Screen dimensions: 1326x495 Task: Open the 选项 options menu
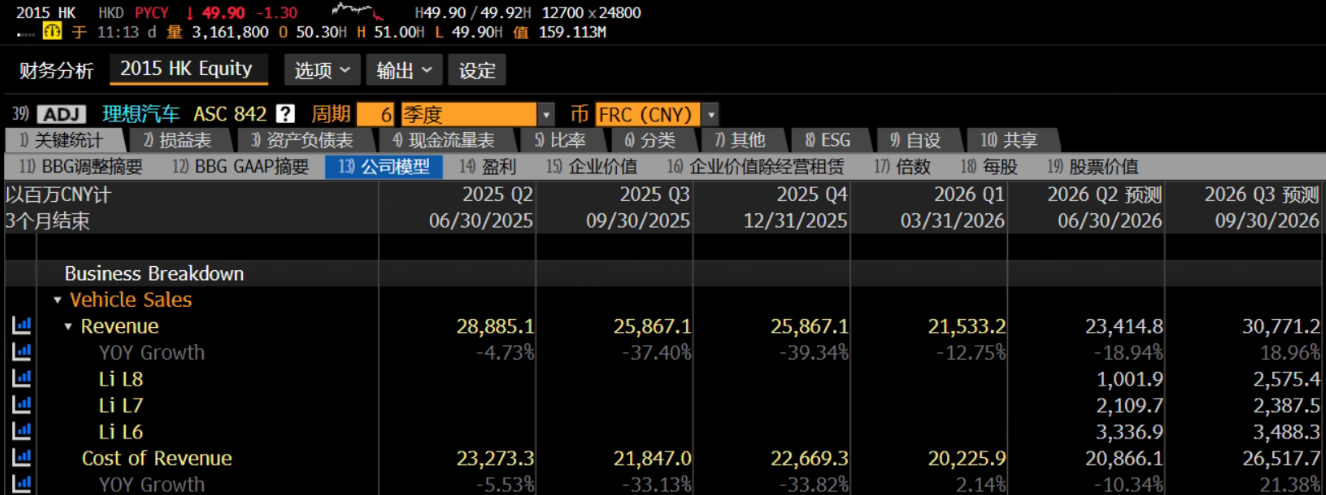[322, 70]
